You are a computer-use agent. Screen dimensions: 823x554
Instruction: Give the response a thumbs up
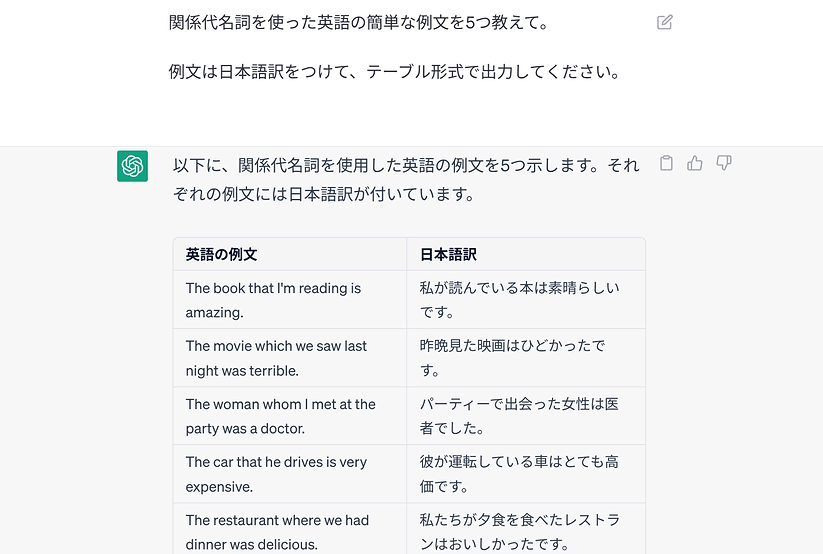(694, 163)
